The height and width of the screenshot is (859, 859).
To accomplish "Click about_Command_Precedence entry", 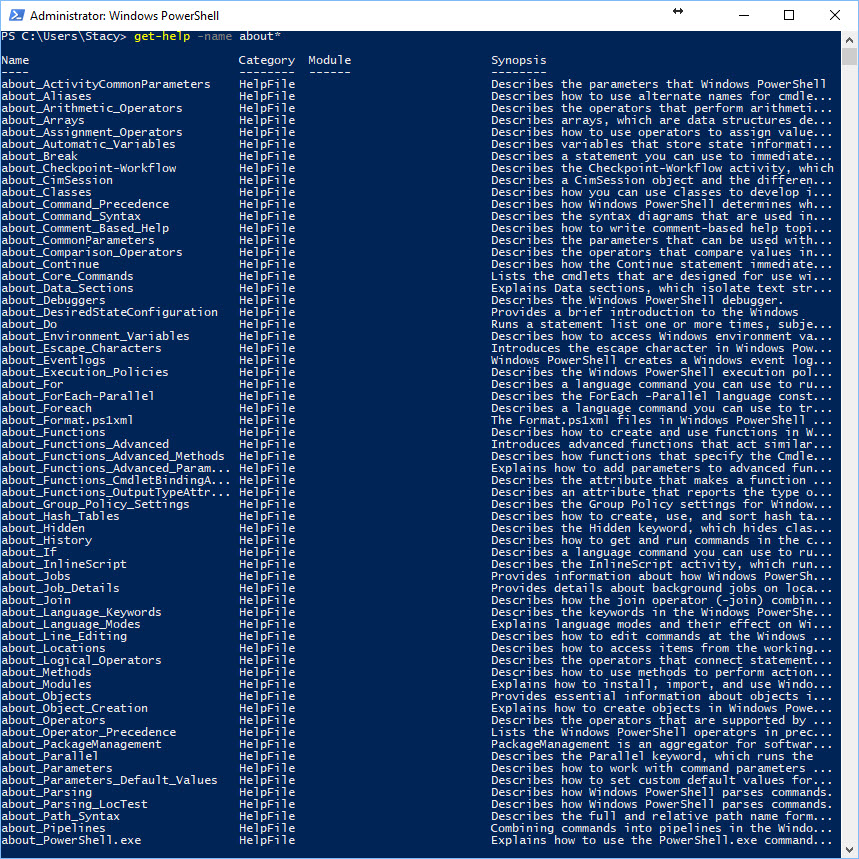I will coord(85,204).
